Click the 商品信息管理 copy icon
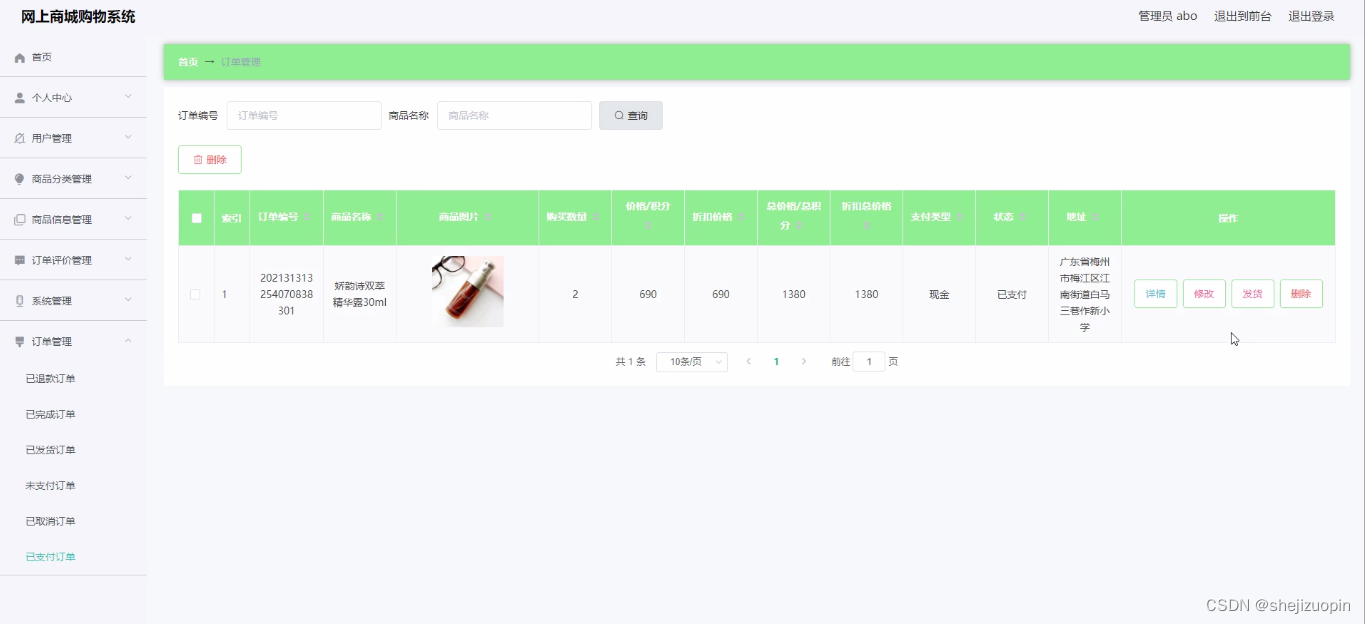This screenshot has width=1365, height=624. coord(20,220)
